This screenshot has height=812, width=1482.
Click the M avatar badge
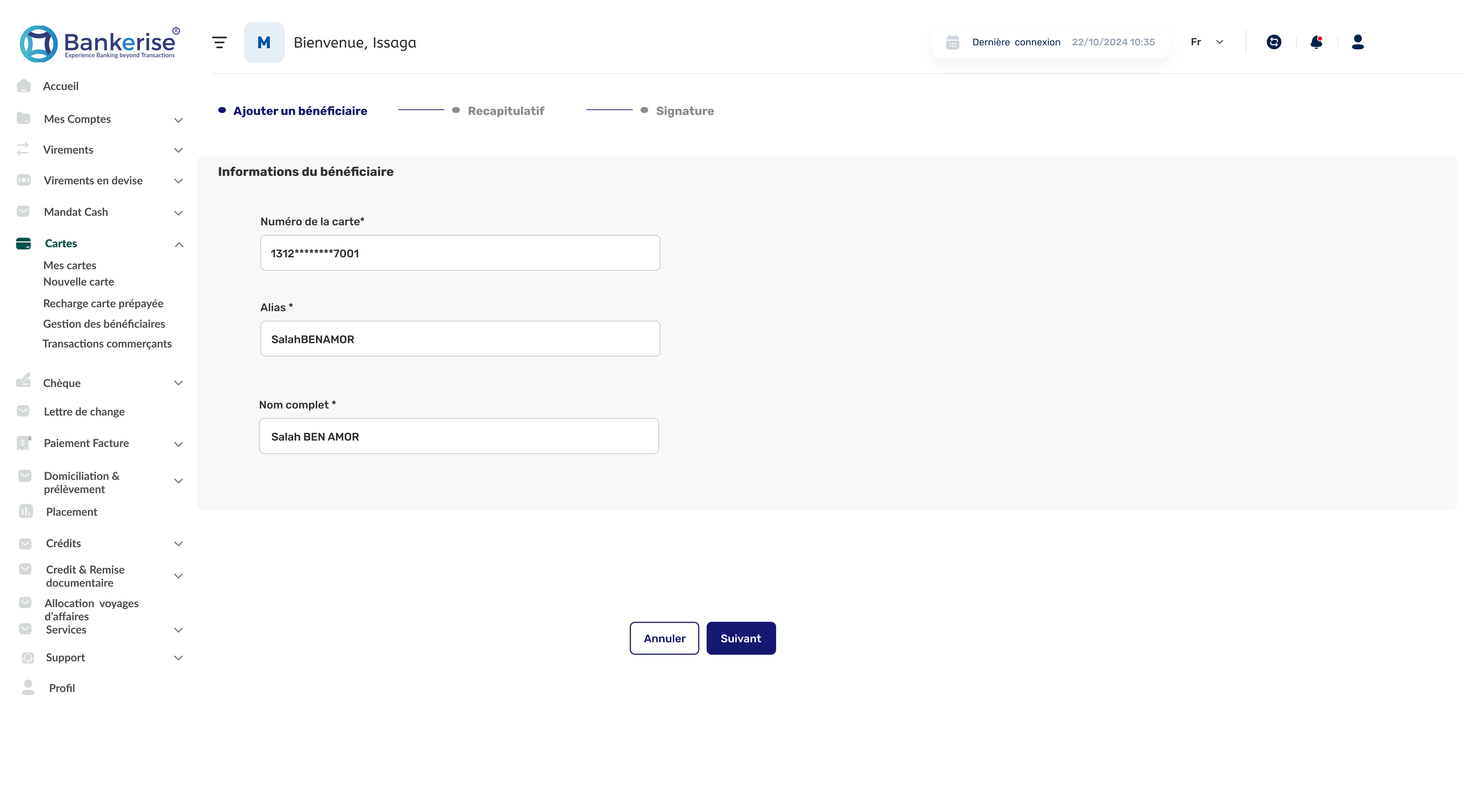point(264,43)
